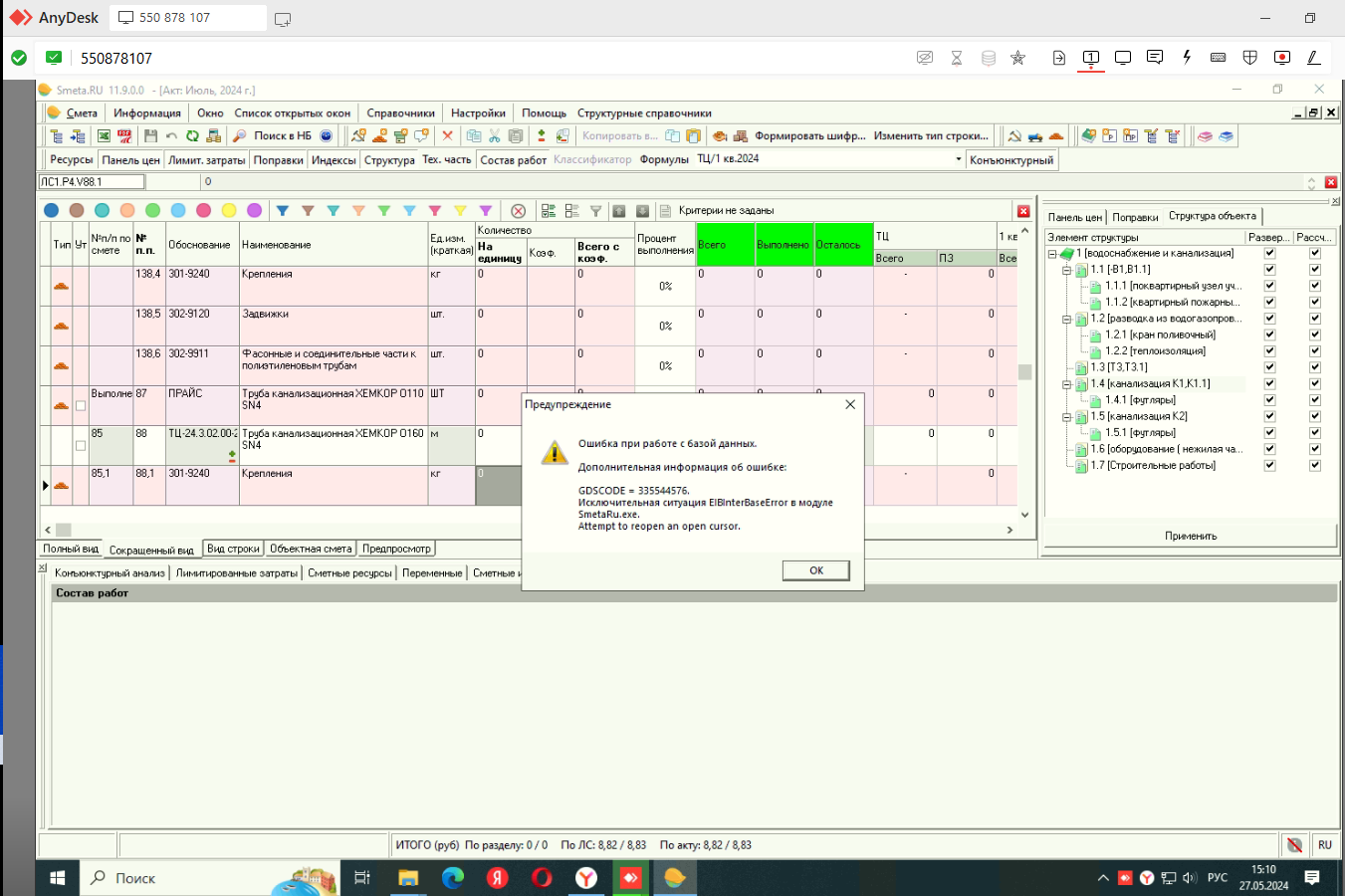
Task: Toggle Рассч checkbox for 1.1 [В1,В1.1]
Action: (1314, 269)
